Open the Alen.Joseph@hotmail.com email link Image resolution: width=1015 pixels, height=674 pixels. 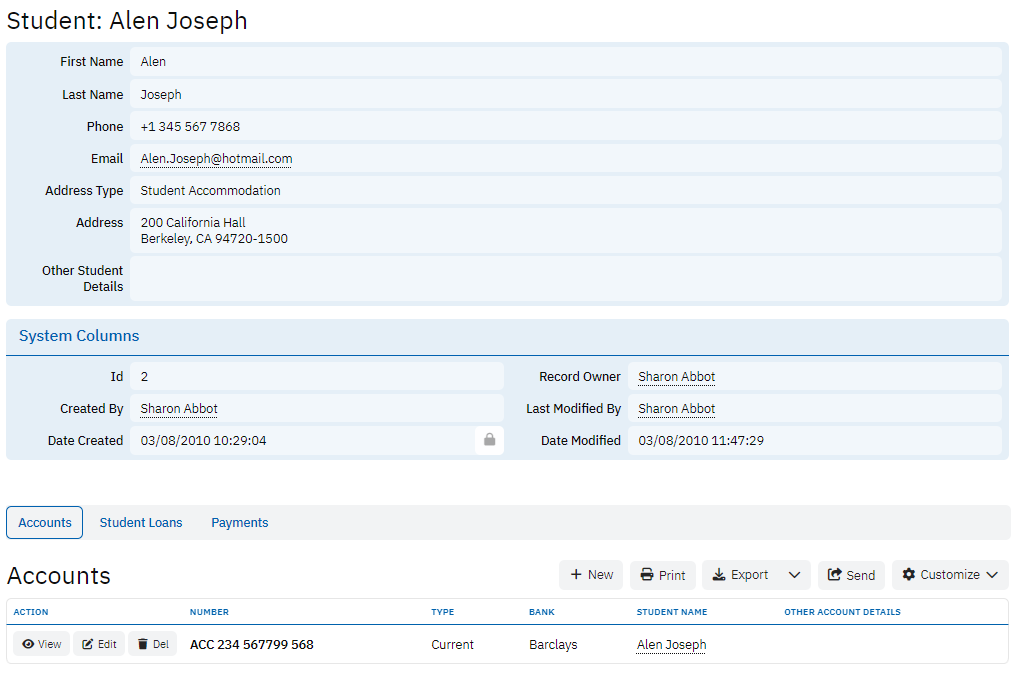click(x=216, y=159)
